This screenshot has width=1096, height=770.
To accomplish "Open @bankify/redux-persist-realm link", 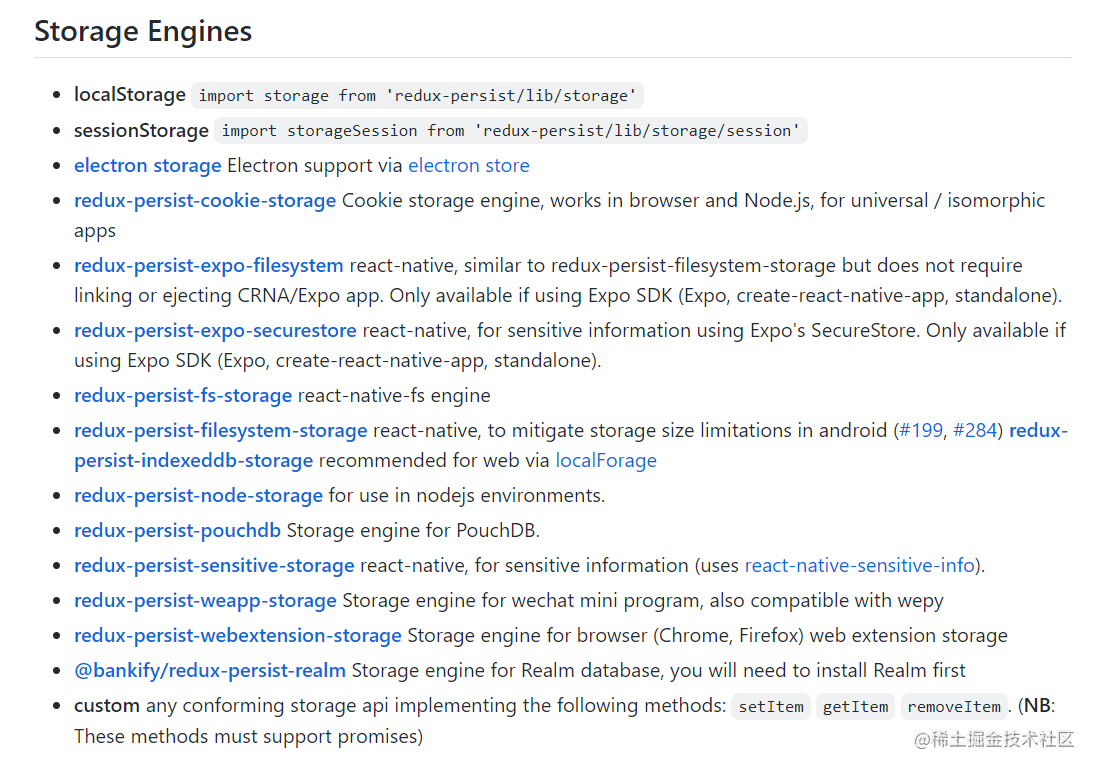I will coord(210,671).
